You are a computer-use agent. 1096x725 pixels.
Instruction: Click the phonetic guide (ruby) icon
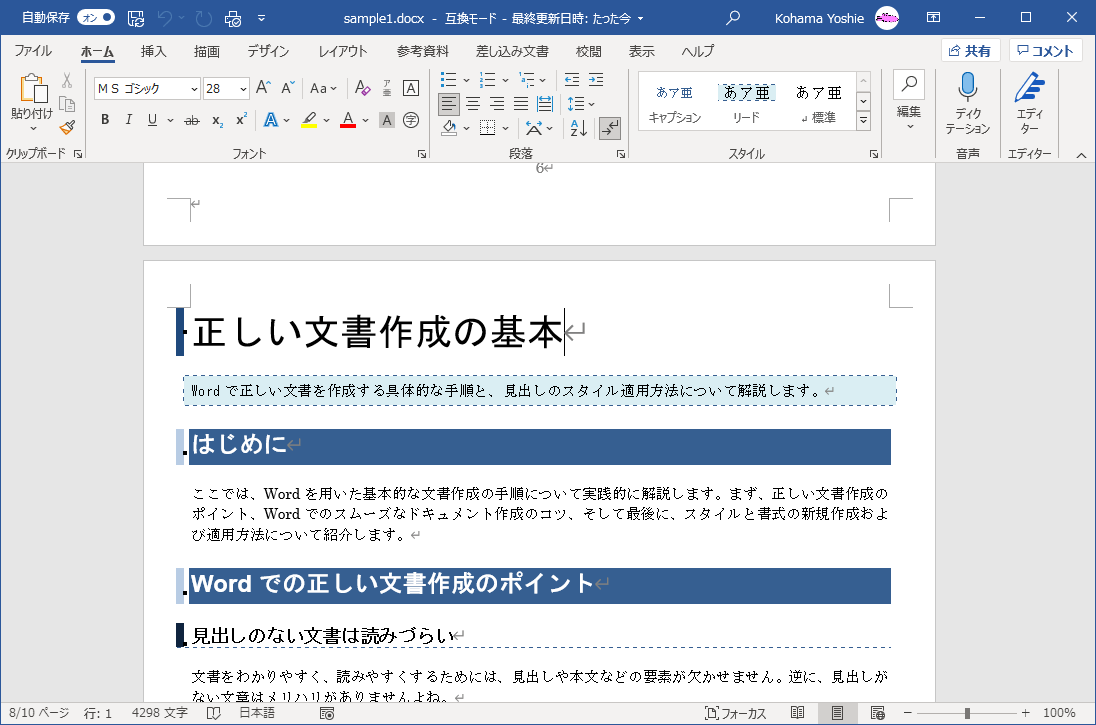point(387,88)
